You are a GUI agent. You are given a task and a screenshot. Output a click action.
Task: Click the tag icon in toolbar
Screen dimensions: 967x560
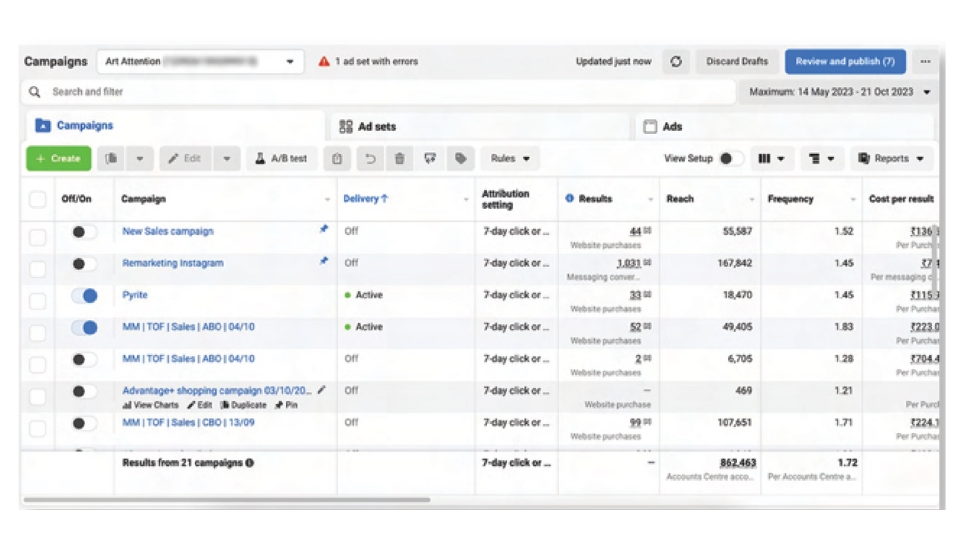460,159
